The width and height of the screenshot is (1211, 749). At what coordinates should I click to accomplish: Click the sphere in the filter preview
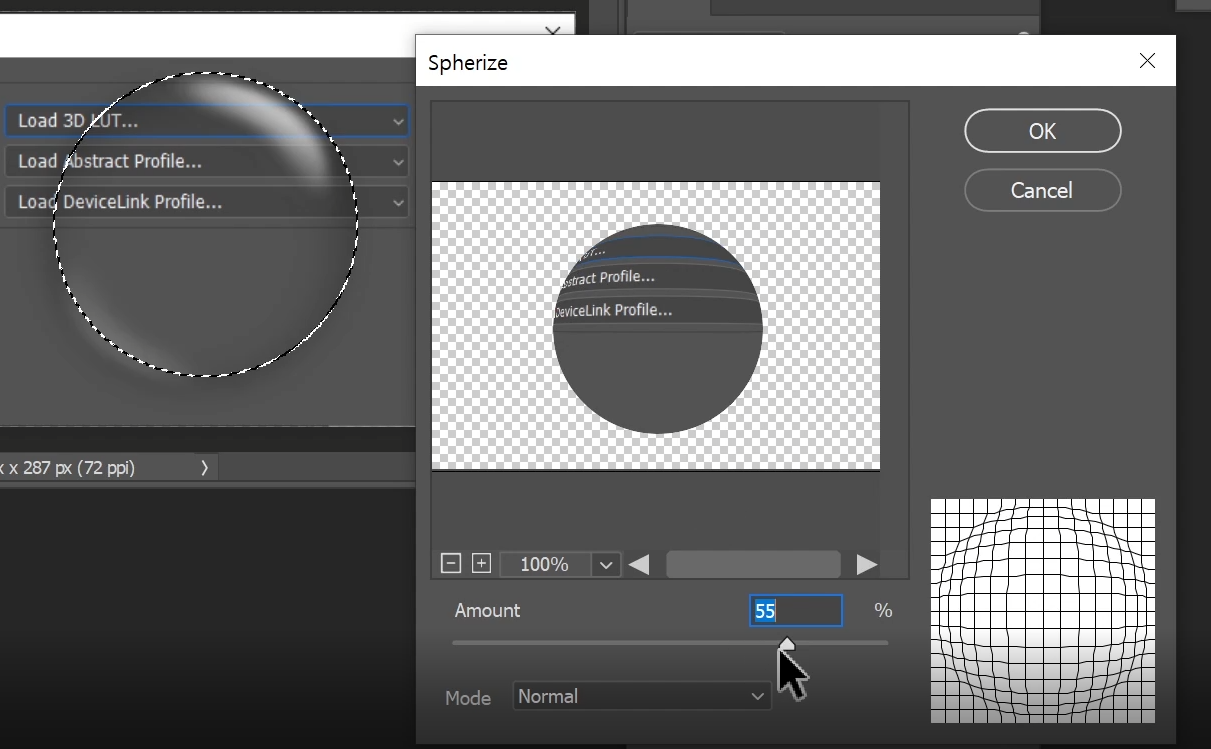658,329
